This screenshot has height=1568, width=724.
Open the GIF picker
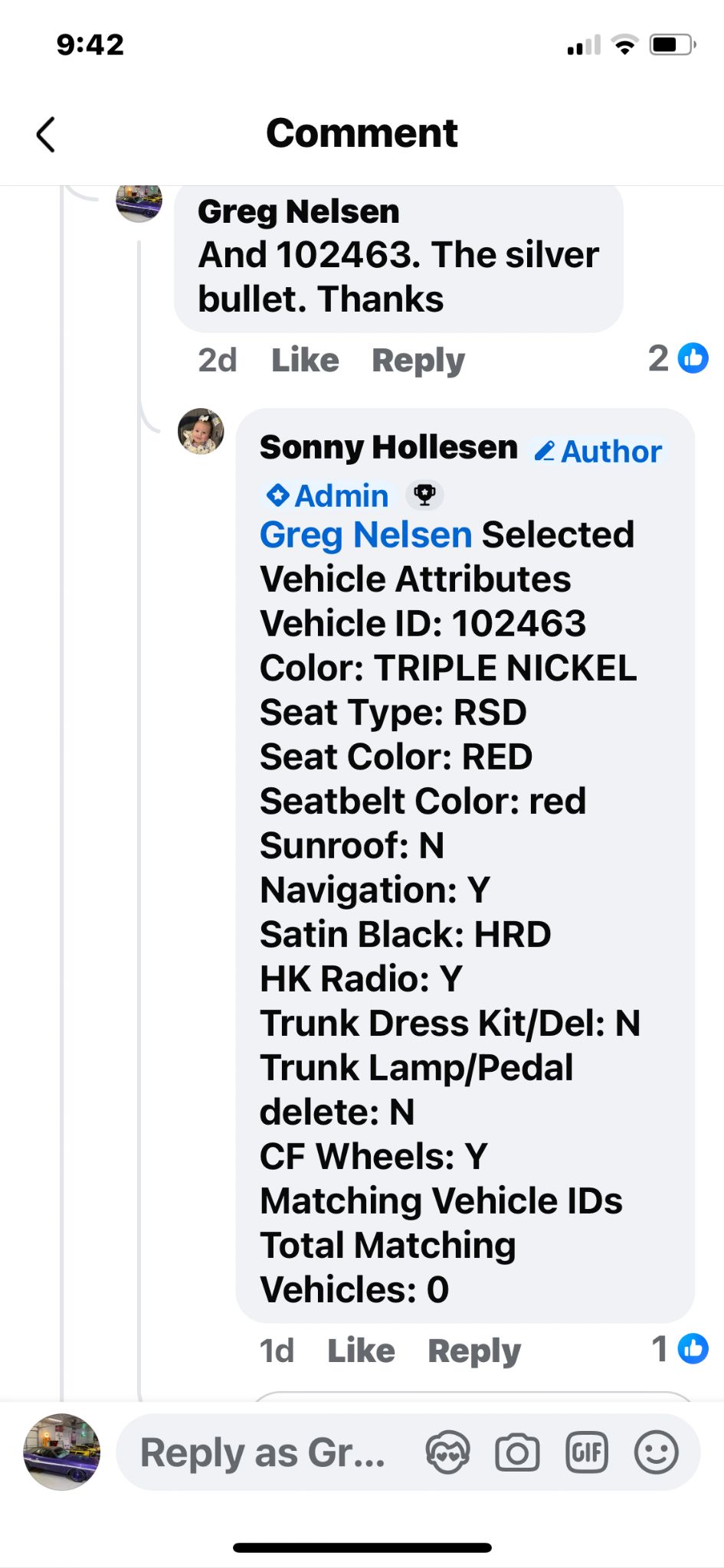[x=587, y=1452]
